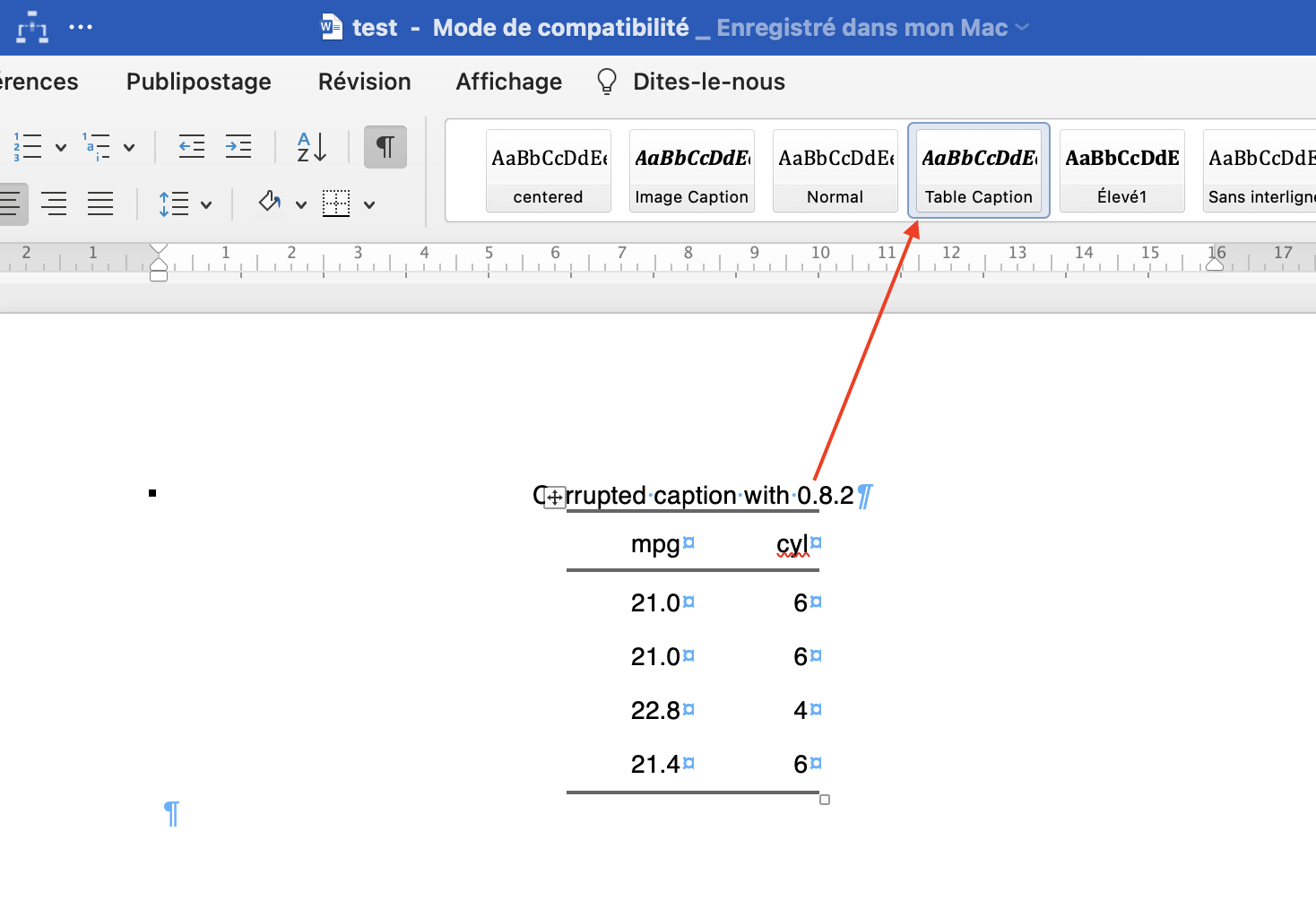Open the shading color dropdown arrow
The width and height of the screenshot is (1316, 918).
[301, 204]
